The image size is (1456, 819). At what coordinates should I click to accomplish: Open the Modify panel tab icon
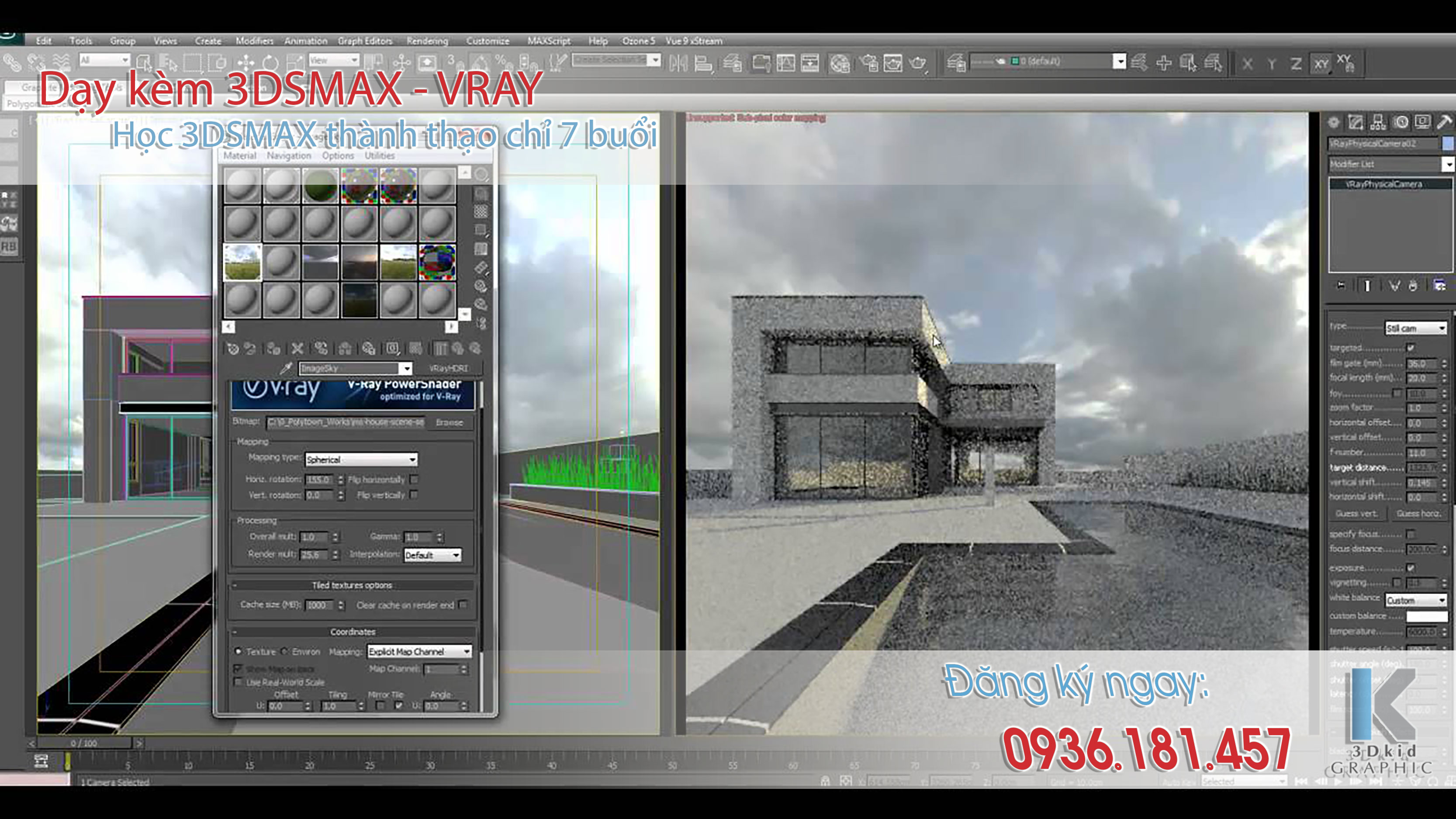[x=1355, y=122]
